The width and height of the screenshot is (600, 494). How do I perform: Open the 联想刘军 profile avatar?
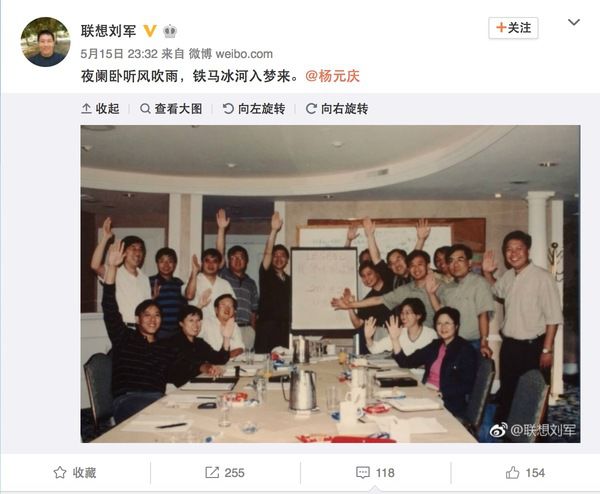[x=45, y=42]
